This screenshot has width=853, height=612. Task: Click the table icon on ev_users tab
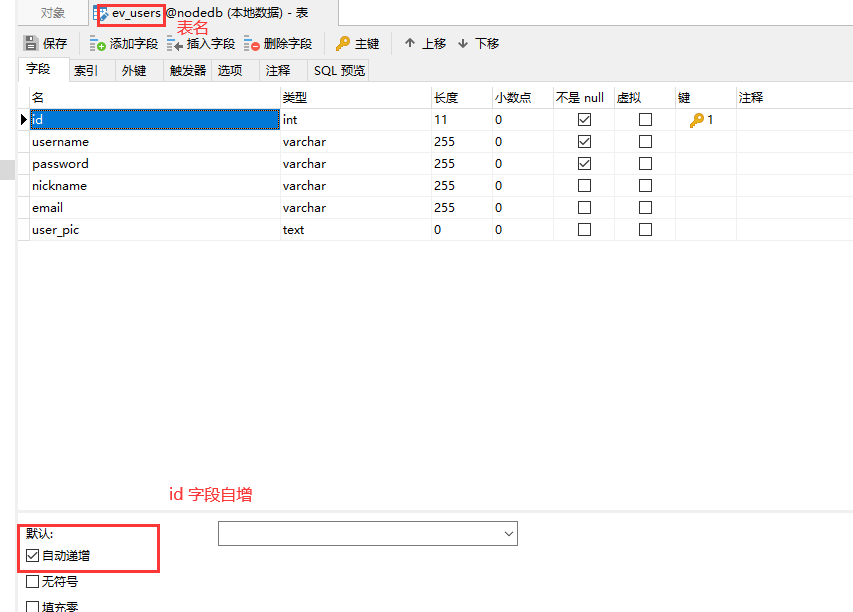point(101,13)
